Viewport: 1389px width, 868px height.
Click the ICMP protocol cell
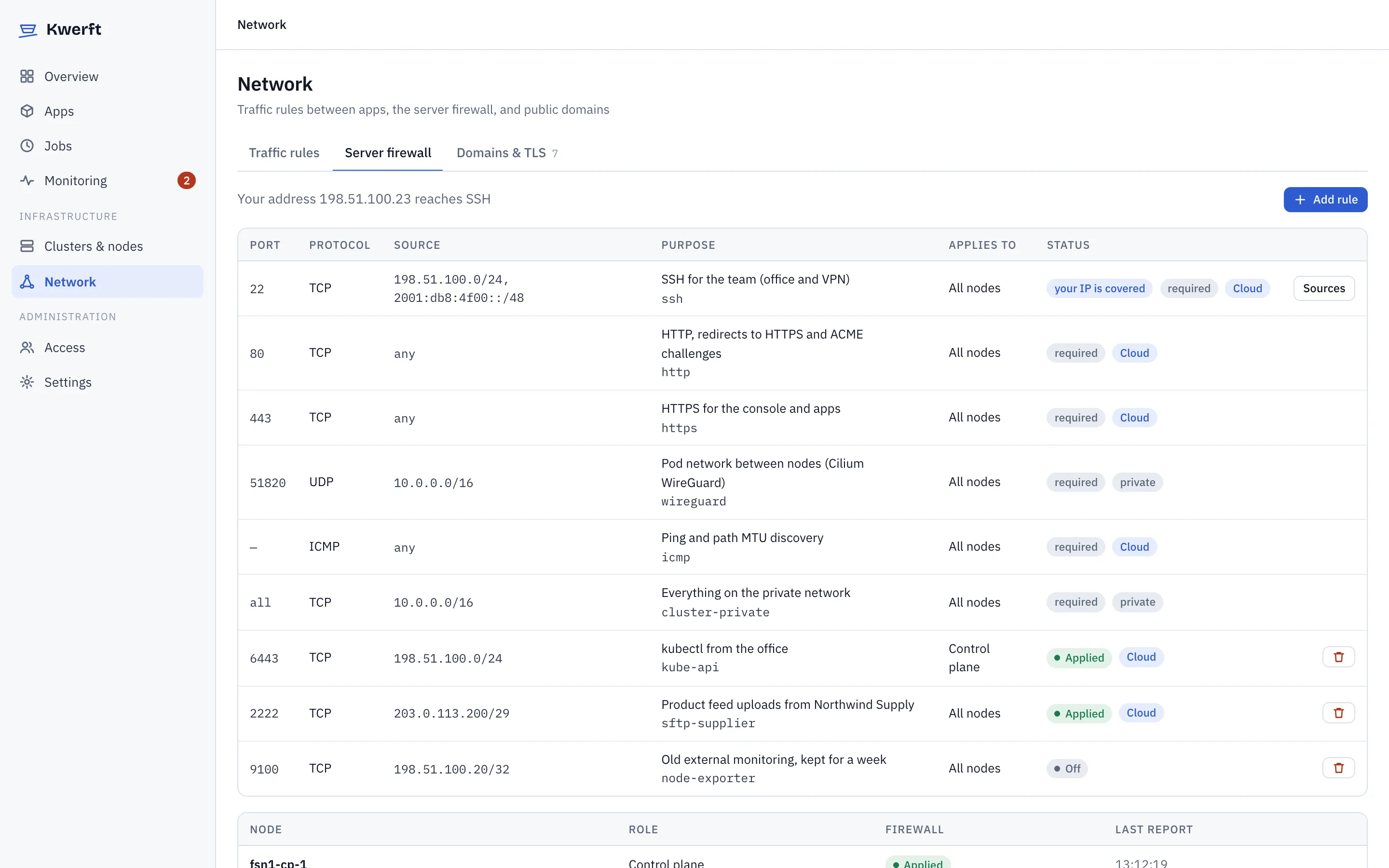[x=324, y=546]
